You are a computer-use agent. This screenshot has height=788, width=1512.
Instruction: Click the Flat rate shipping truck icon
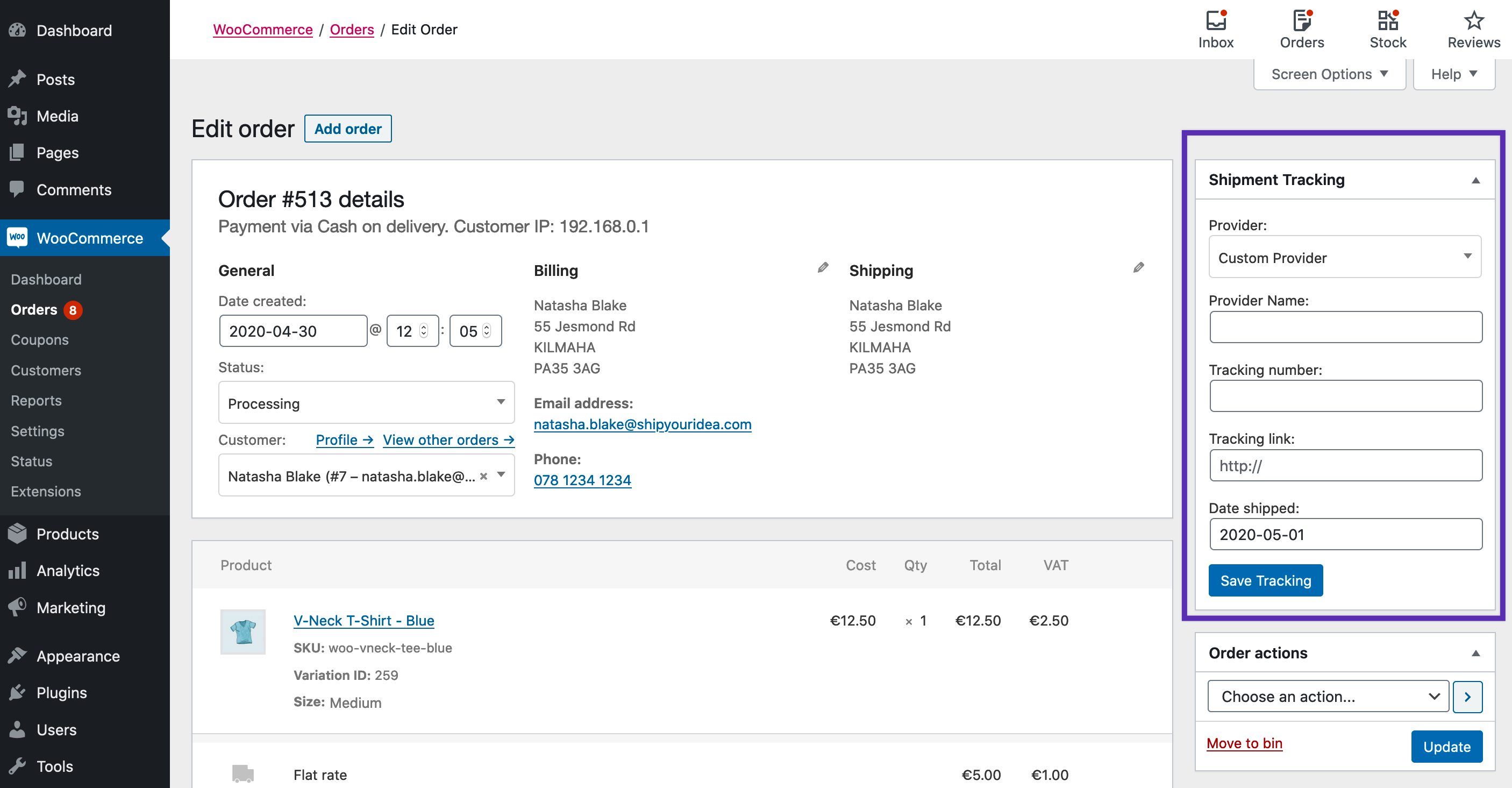point(243,773)
